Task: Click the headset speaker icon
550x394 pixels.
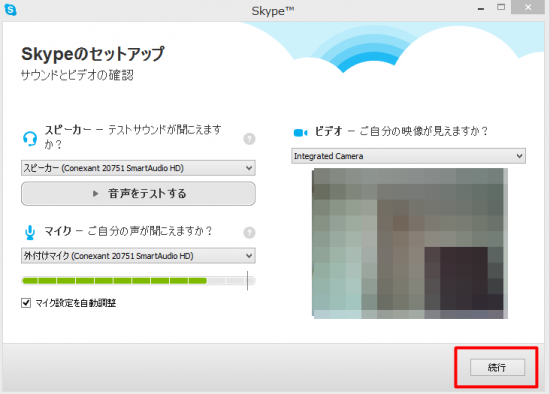Action: point(30,139)
